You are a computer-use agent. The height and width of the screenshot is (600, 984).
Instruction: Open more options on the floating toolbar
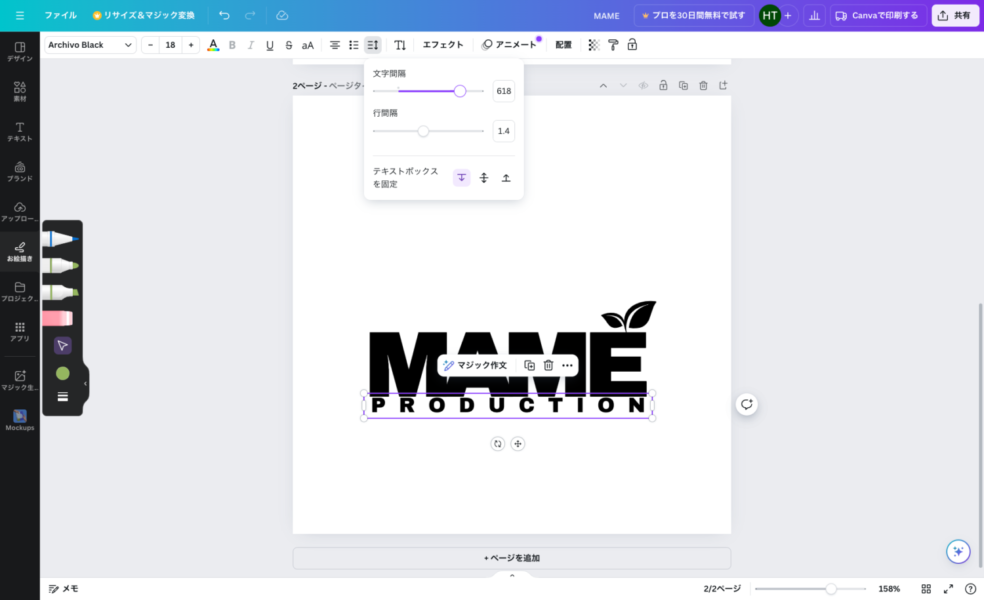(x=567, y=365)
